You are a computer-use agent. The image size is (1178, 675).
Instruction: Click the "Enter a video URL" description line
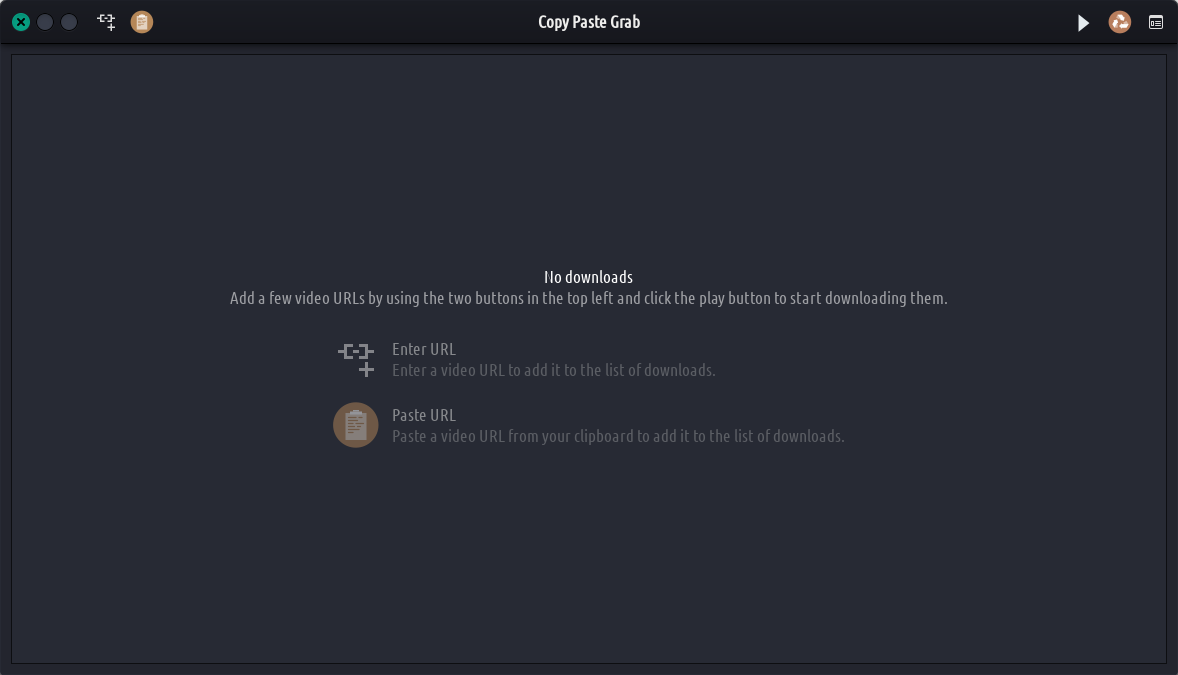coord(553,370)
